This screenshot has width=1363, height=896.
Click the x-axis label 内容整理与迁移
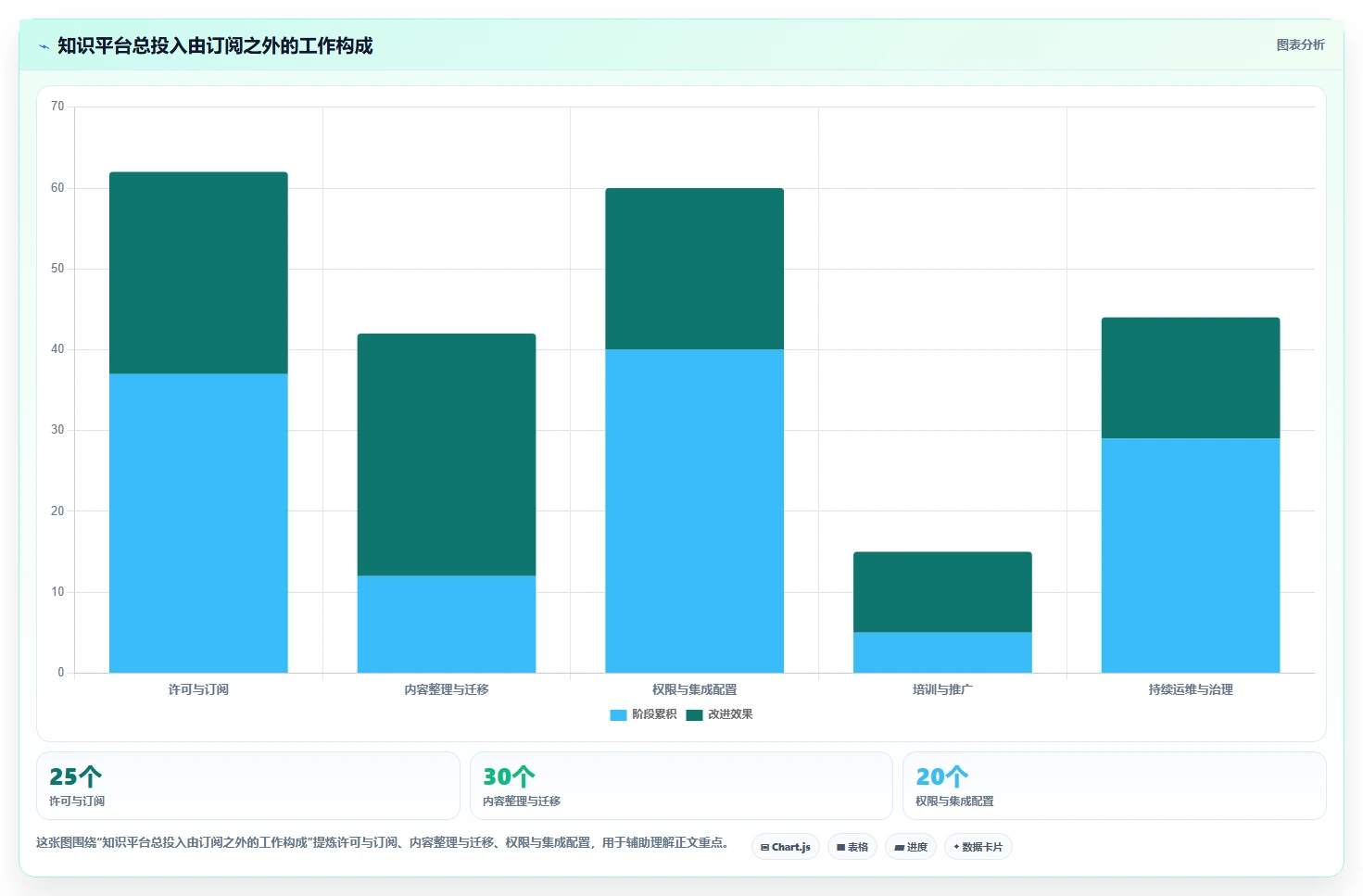[x=447, y=689]
